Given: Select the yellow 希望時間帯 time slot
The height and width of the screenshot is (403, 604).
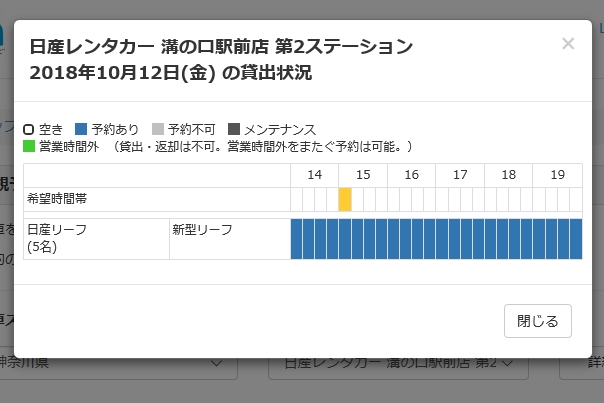Looking at the screenshot, I should (x=345, y=199).
